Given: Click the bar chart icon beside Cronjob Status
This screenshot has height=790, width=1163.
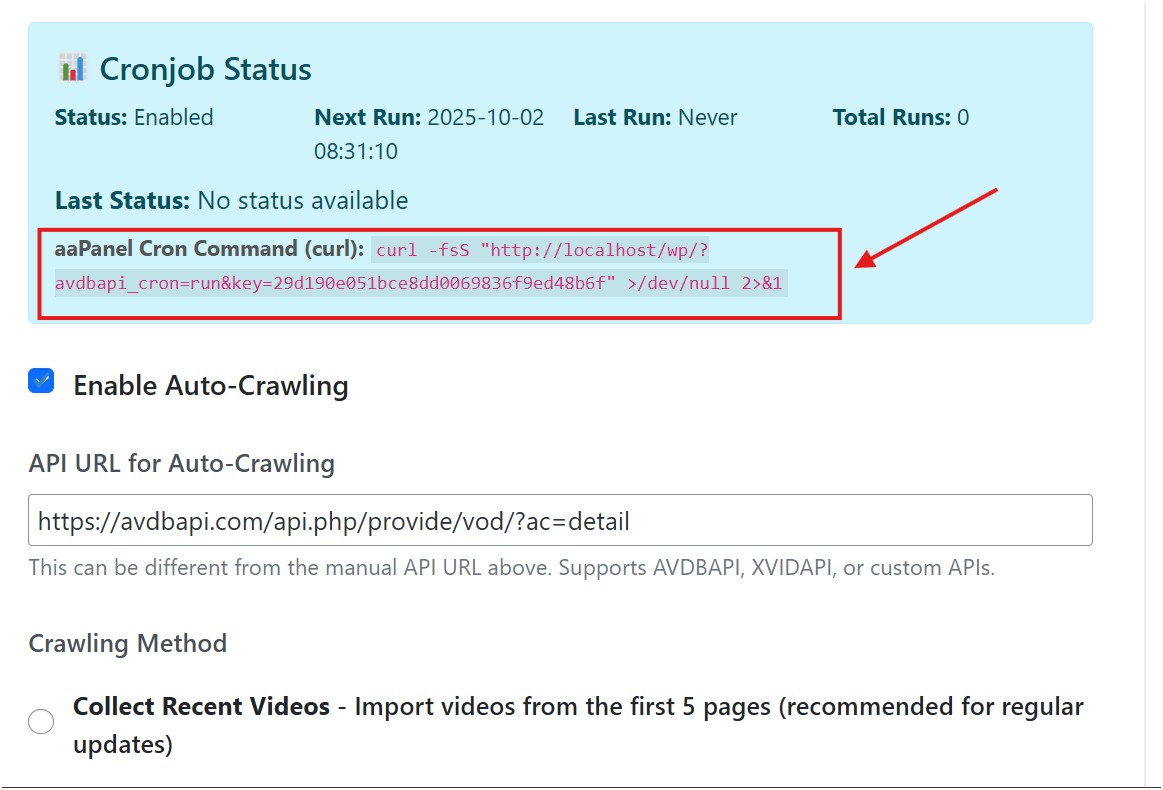Looking at the screenshot, I should pyautogui.click(x=71, y=69).
